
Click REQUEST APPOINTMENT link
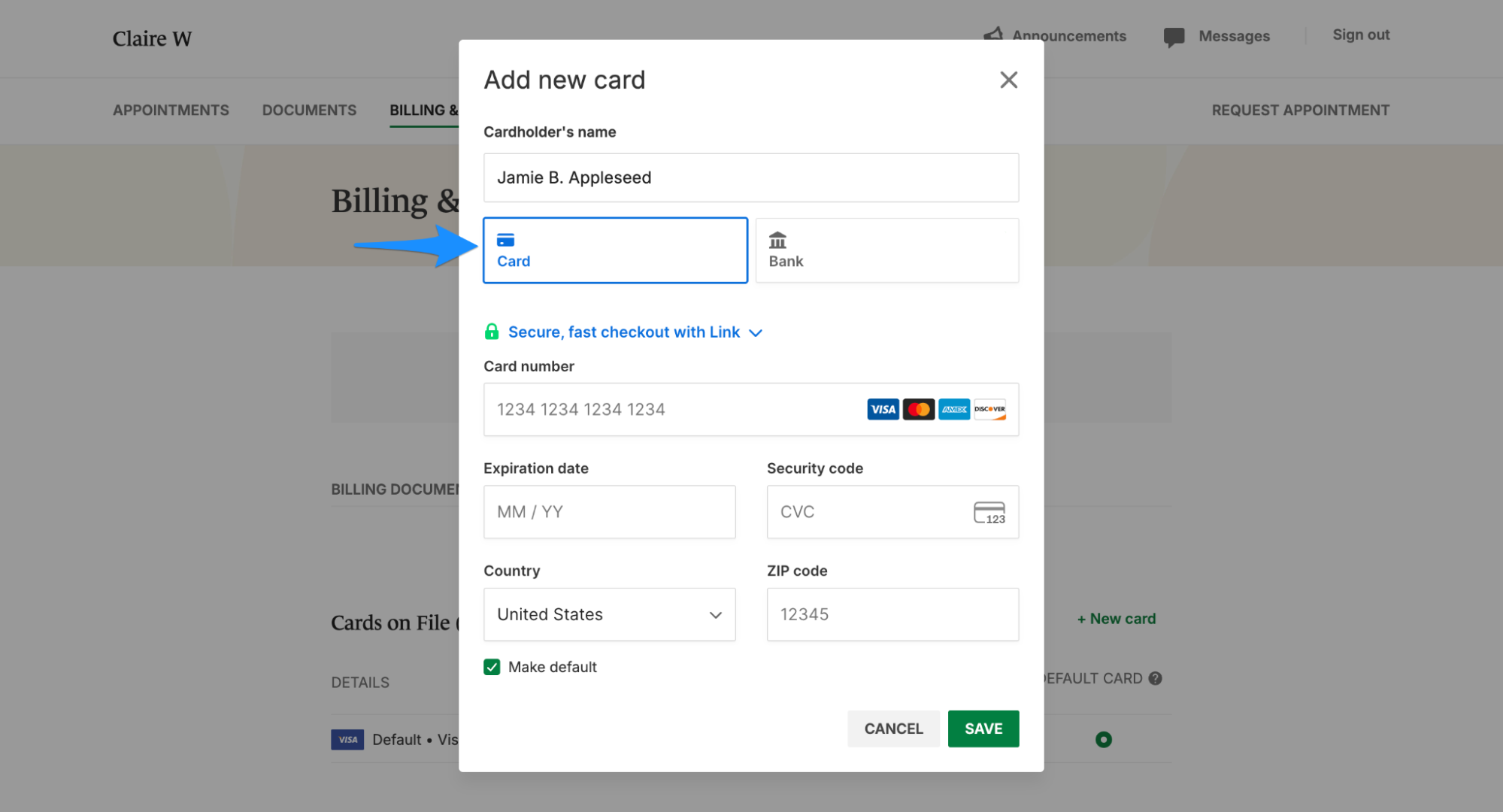(x=1300, y=110)
